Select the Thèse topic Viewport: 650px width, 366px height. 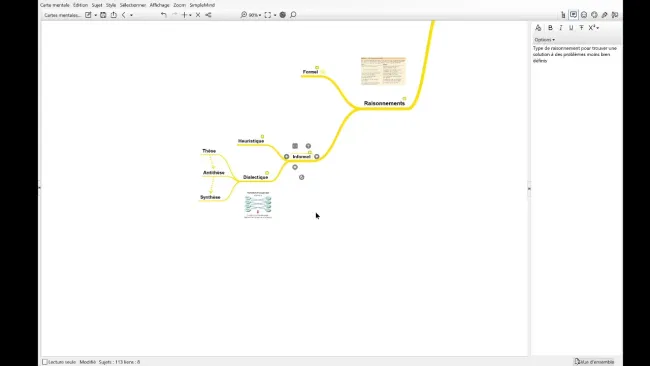[209, 151]
